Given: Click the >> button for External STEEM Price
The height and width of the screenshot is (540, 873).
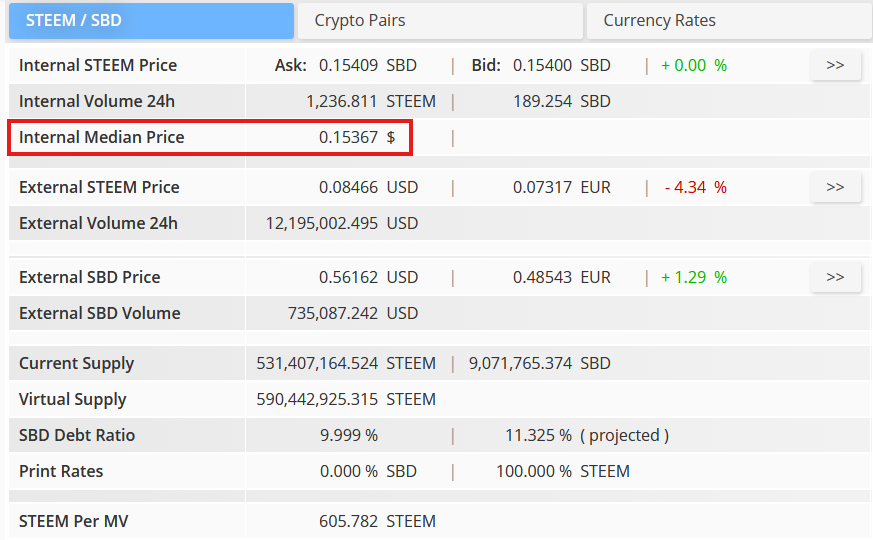Looking at the screenshot, I should click(x=835, y=188).
